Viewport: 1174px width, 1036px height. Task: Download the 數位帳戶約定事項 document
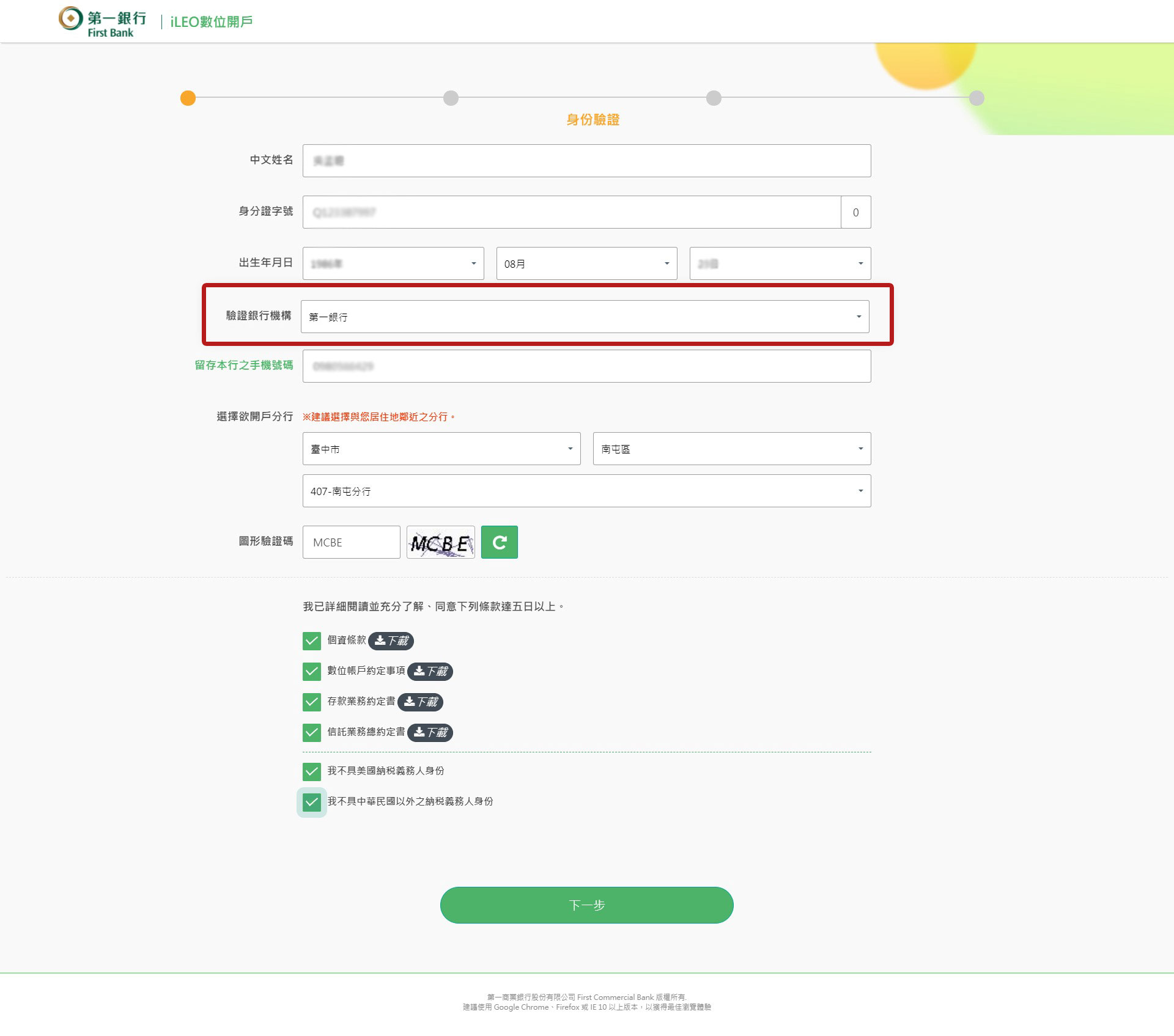(430, 671)
